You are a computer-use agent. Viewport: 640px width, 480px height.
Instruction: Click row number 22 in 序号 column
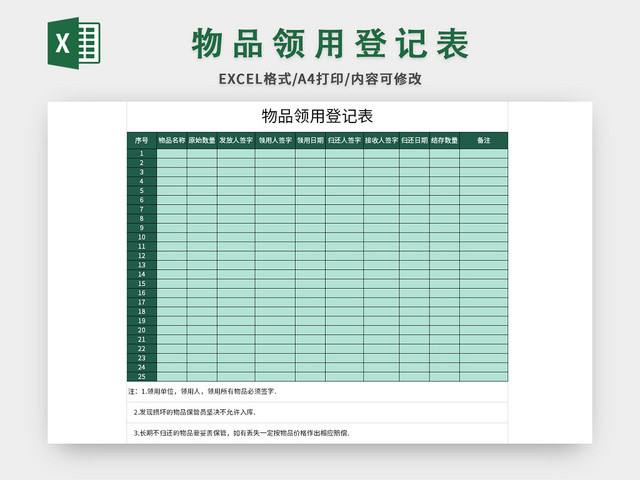[x=142, y=349]
